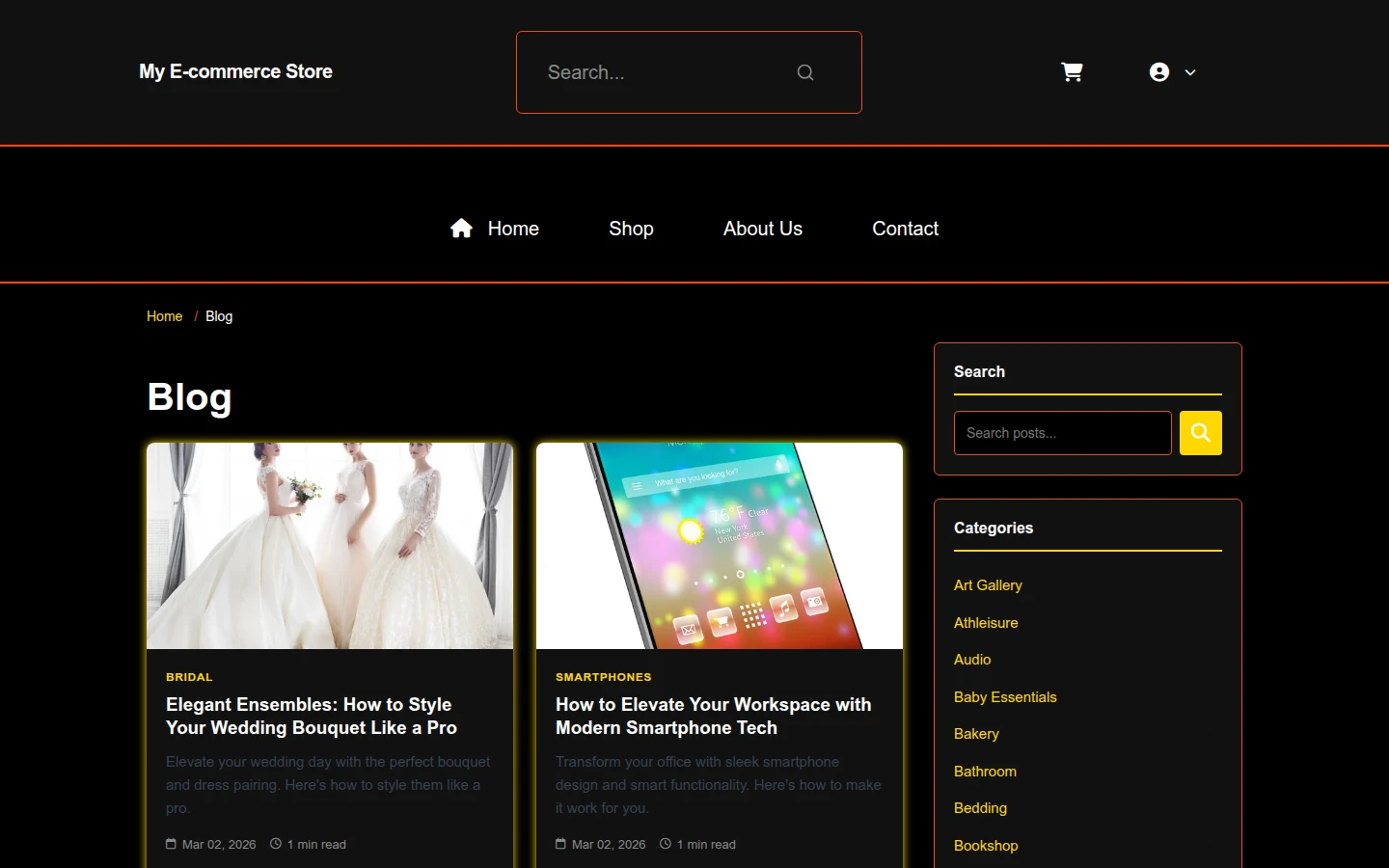
Task: Focus the Search posts input field
Action: [x=1063, y=433]
